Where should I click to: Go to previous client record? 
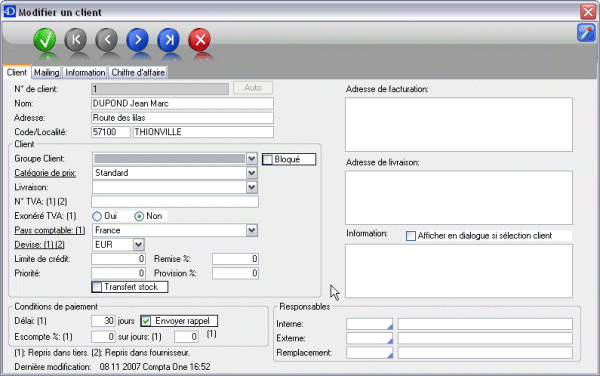click(107, 40)
